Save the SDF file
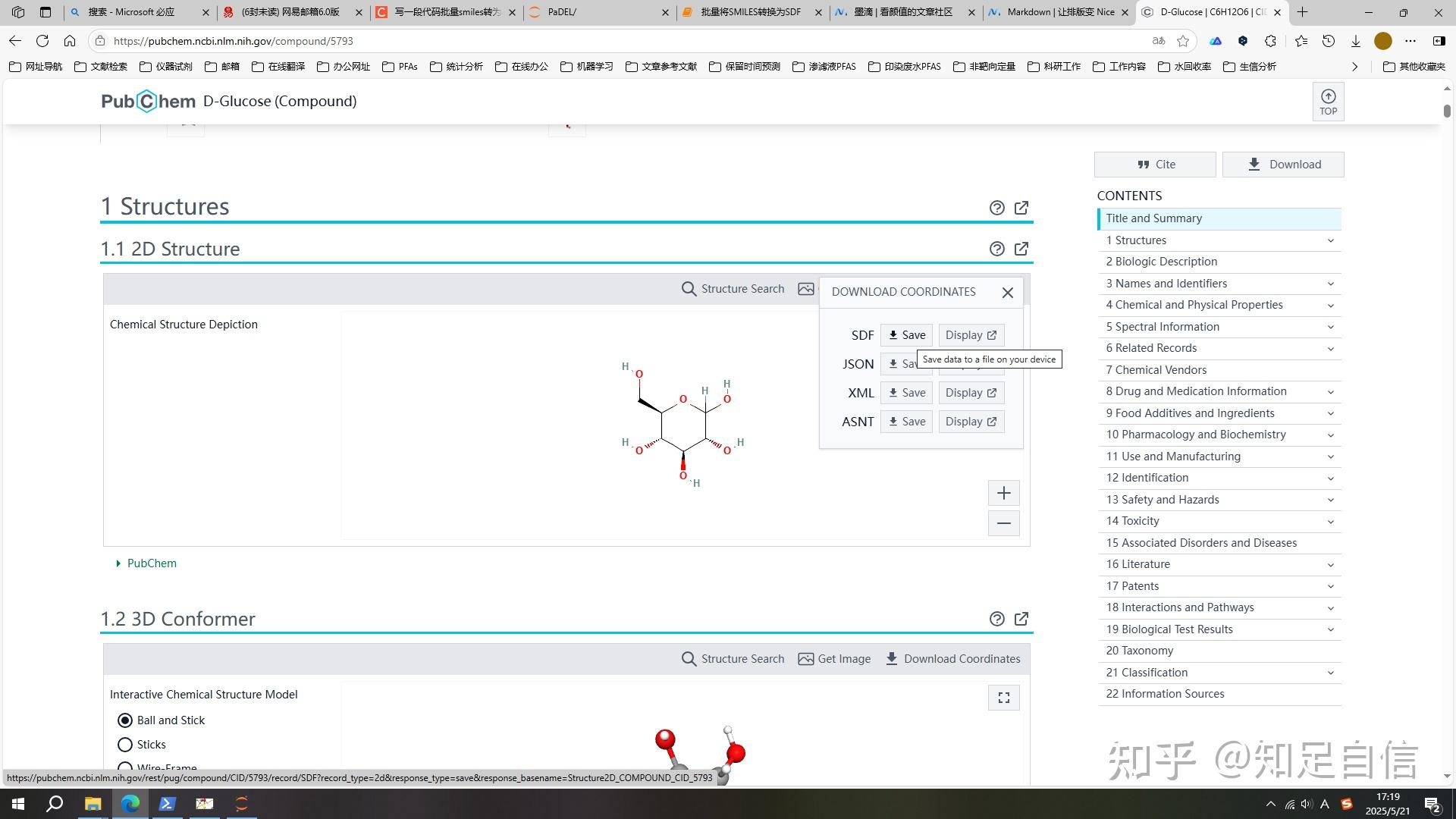The height and width of the screenshot is (819, 1456). click(906, 335)
